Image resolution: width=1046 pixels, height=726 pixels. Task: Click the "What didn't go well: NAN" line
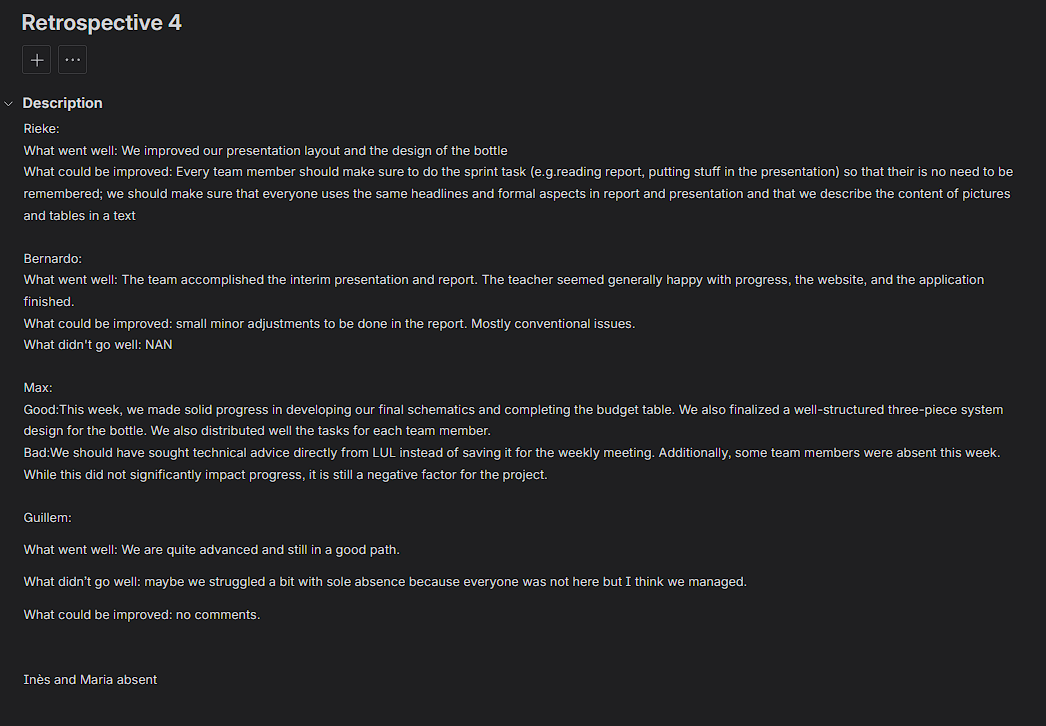(98, 345)
